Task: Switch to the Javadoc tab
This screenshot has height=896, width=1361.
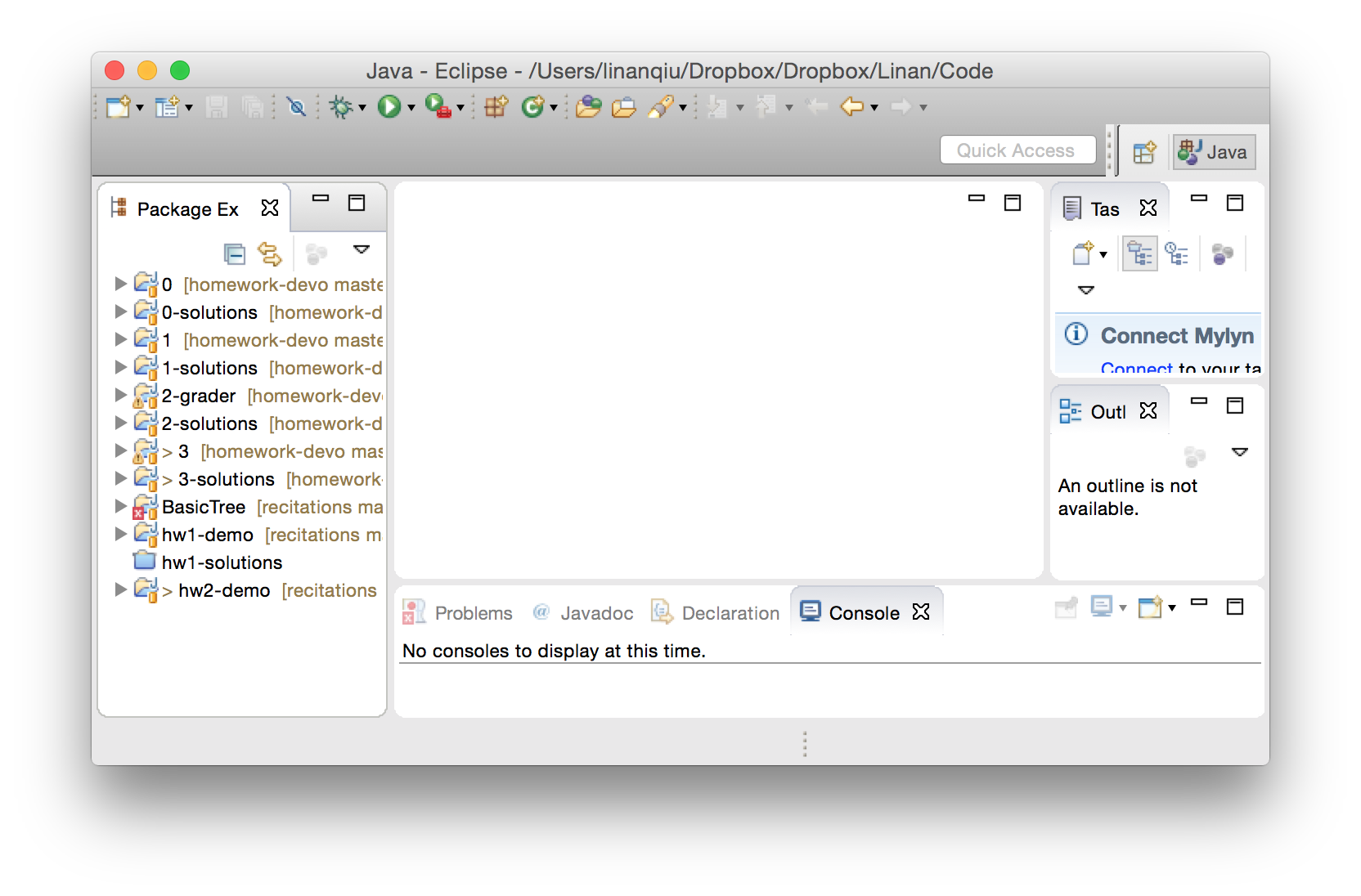Action: pyautogui.click(x=582, y=613)
